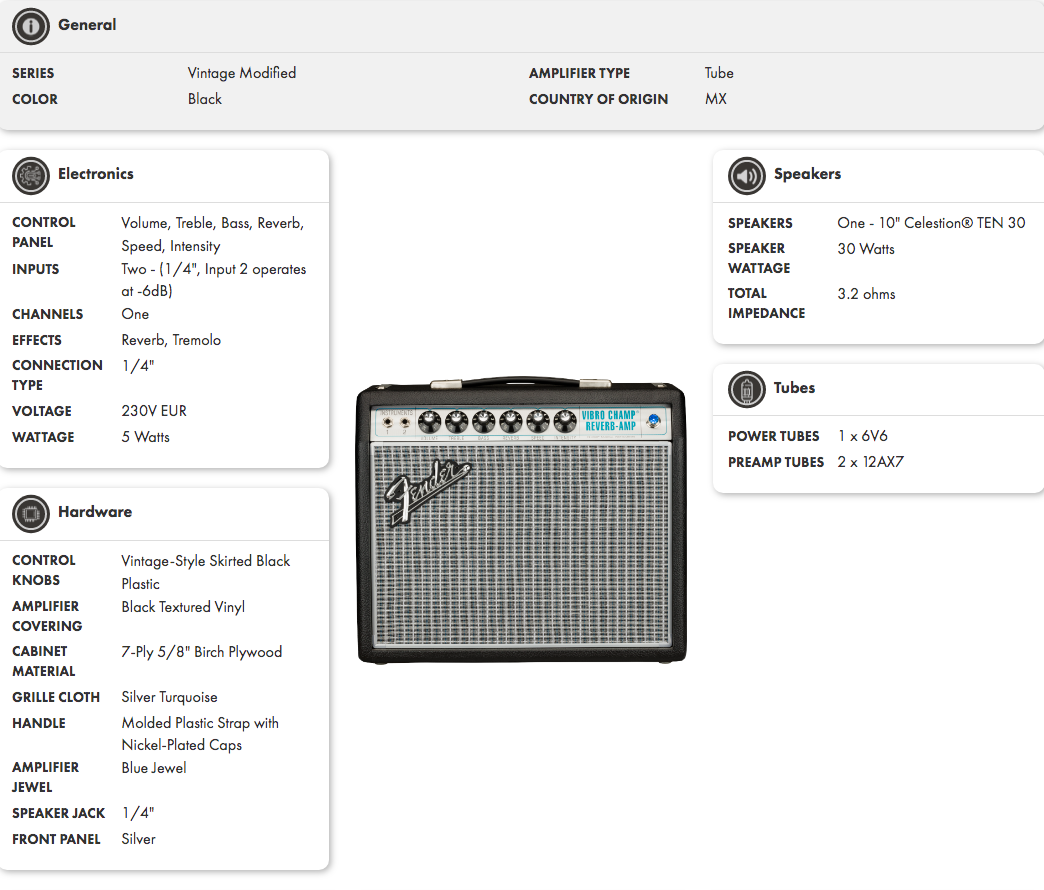Click the handle value 'Molded Plastic Strap with'
The image size is (1044, 890).
[200, 722]
